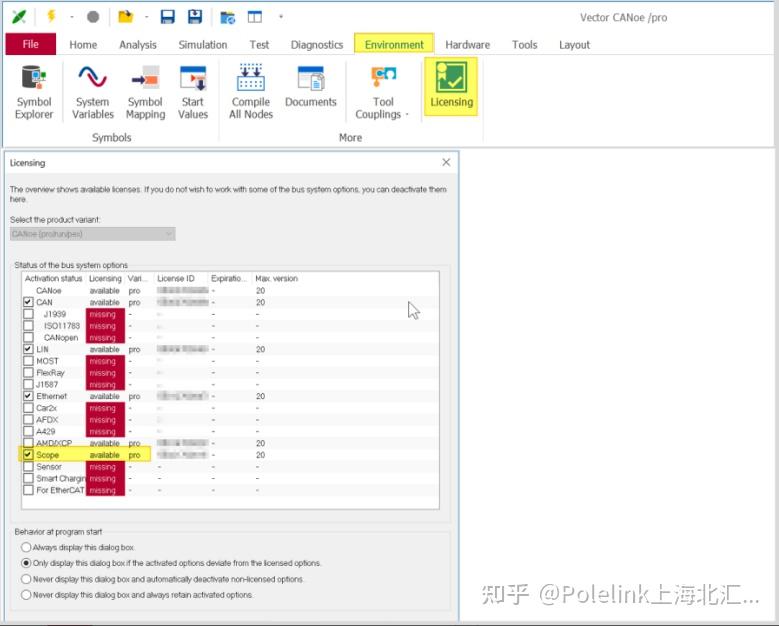Check the J1939 option checkbox
The width and height of the screenshot is (779, 626).
[x=28, y=314]
